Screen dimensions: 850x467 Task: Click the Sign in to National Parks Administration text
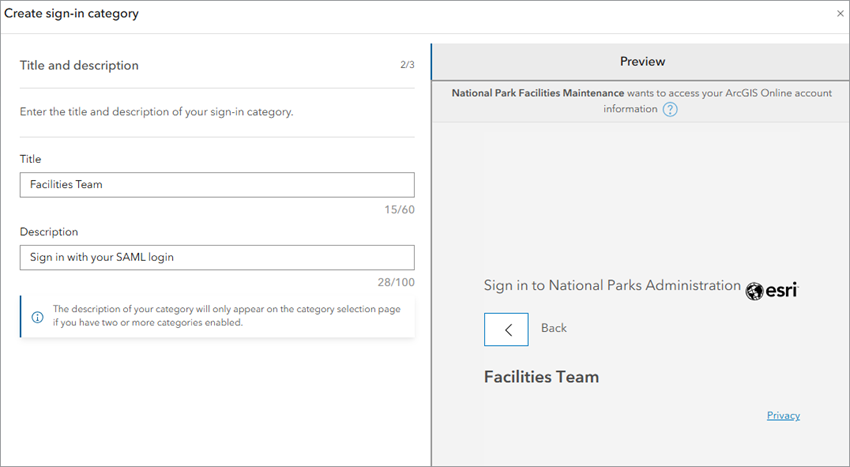tap(612, 286)
